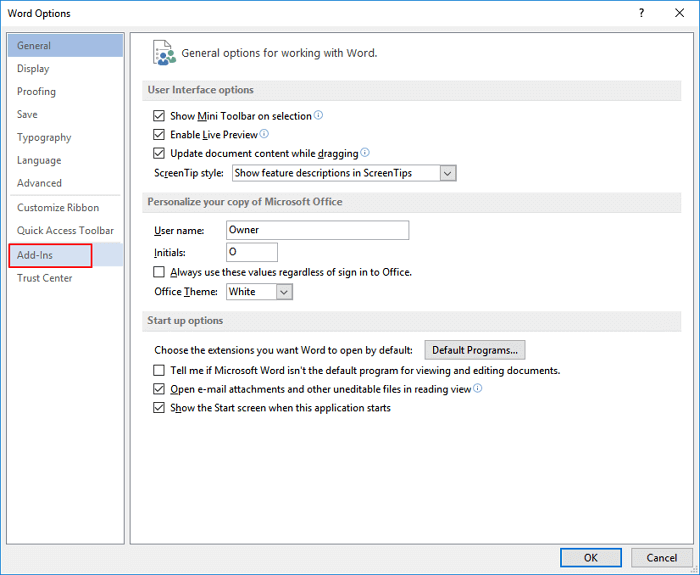Click info icon next to Live Preview
700x575 pixels.
(264, 134)
